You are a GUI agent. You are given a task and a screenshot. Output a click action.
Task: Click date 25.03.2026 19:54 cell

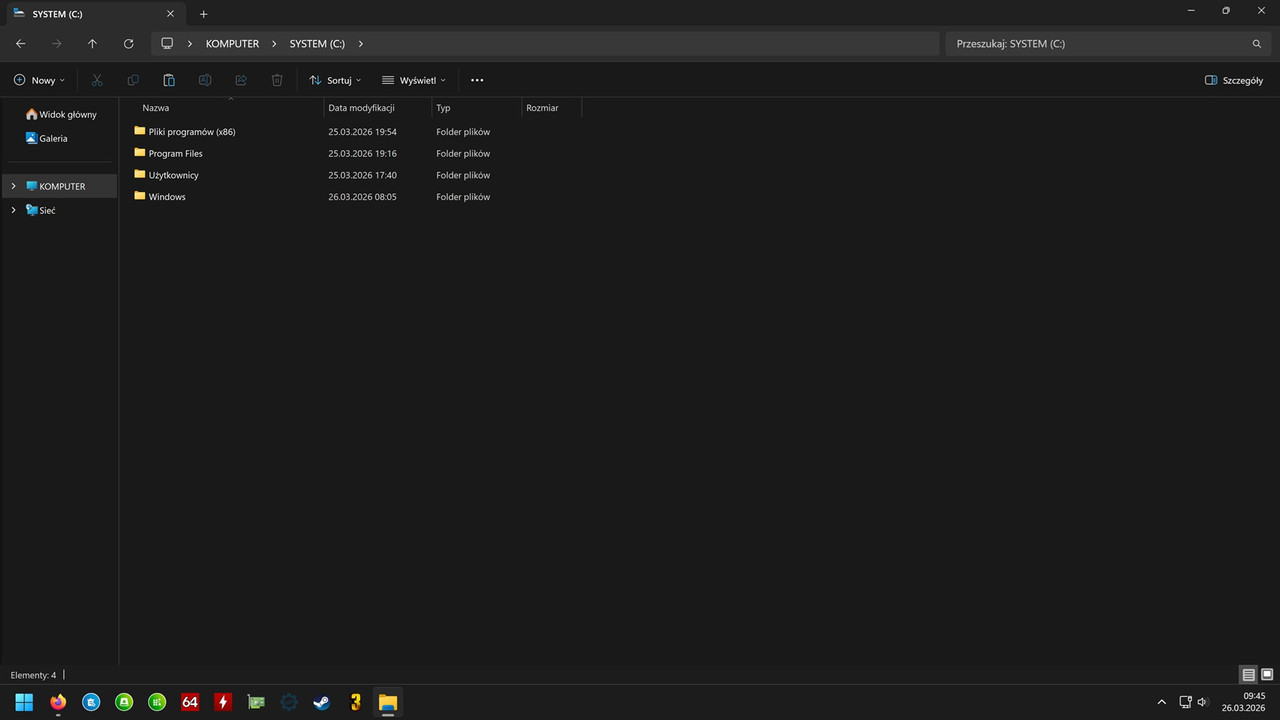362,131
